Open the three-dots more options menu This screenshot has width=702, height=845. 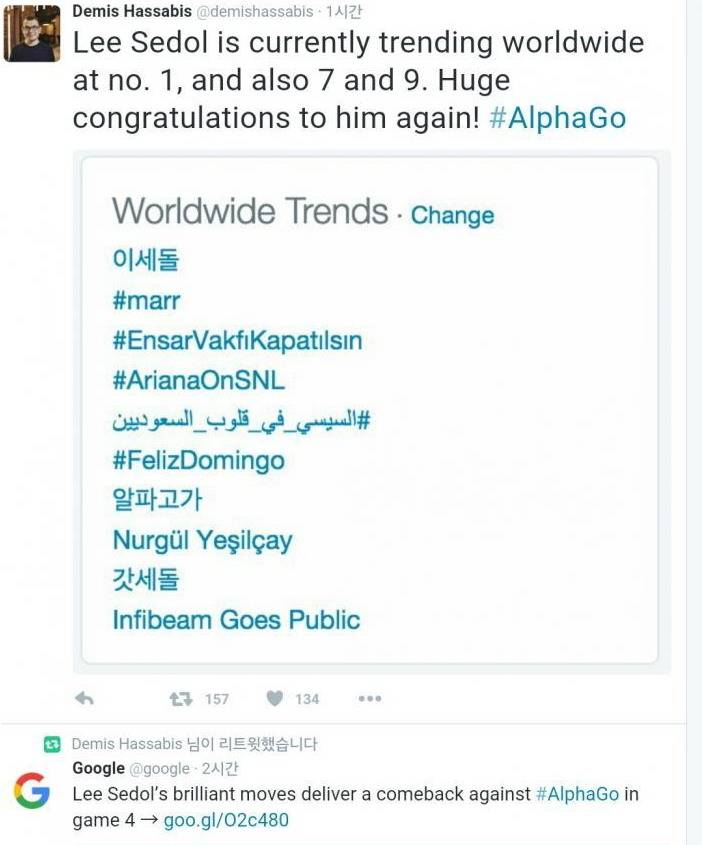(369, 699)
